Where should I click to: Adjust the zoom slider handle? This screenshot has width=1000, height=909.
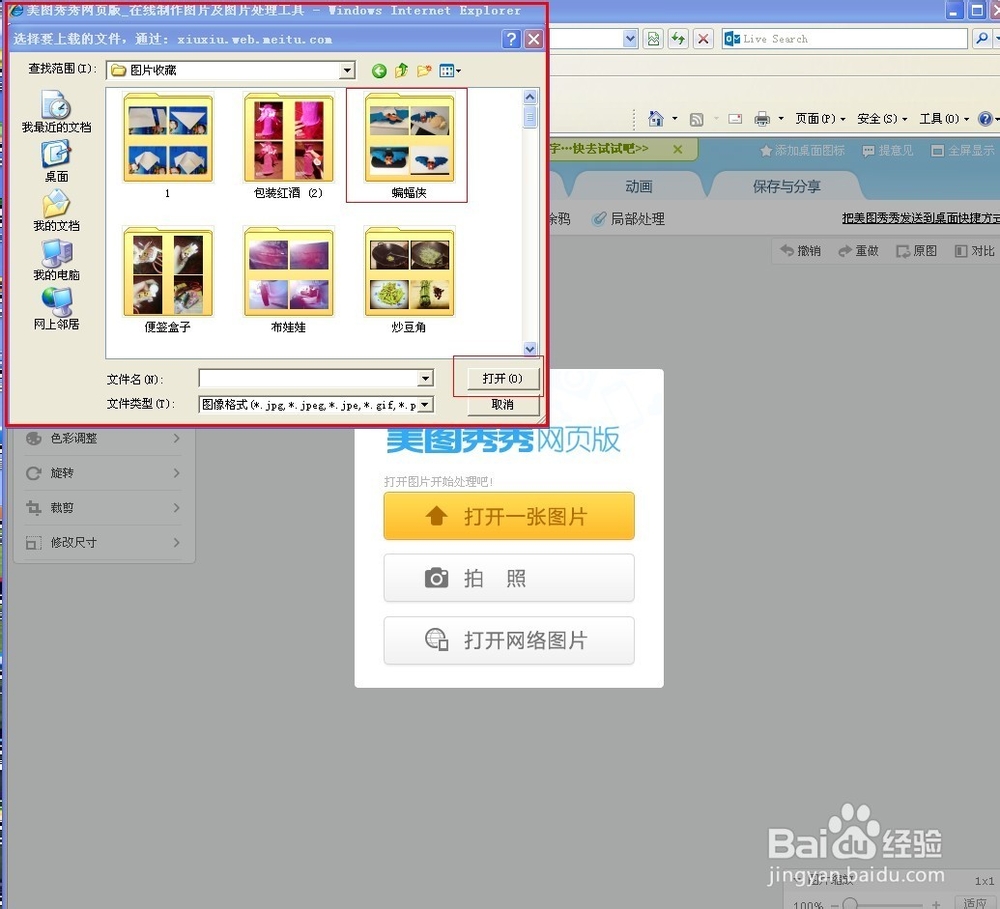[849, 904]
